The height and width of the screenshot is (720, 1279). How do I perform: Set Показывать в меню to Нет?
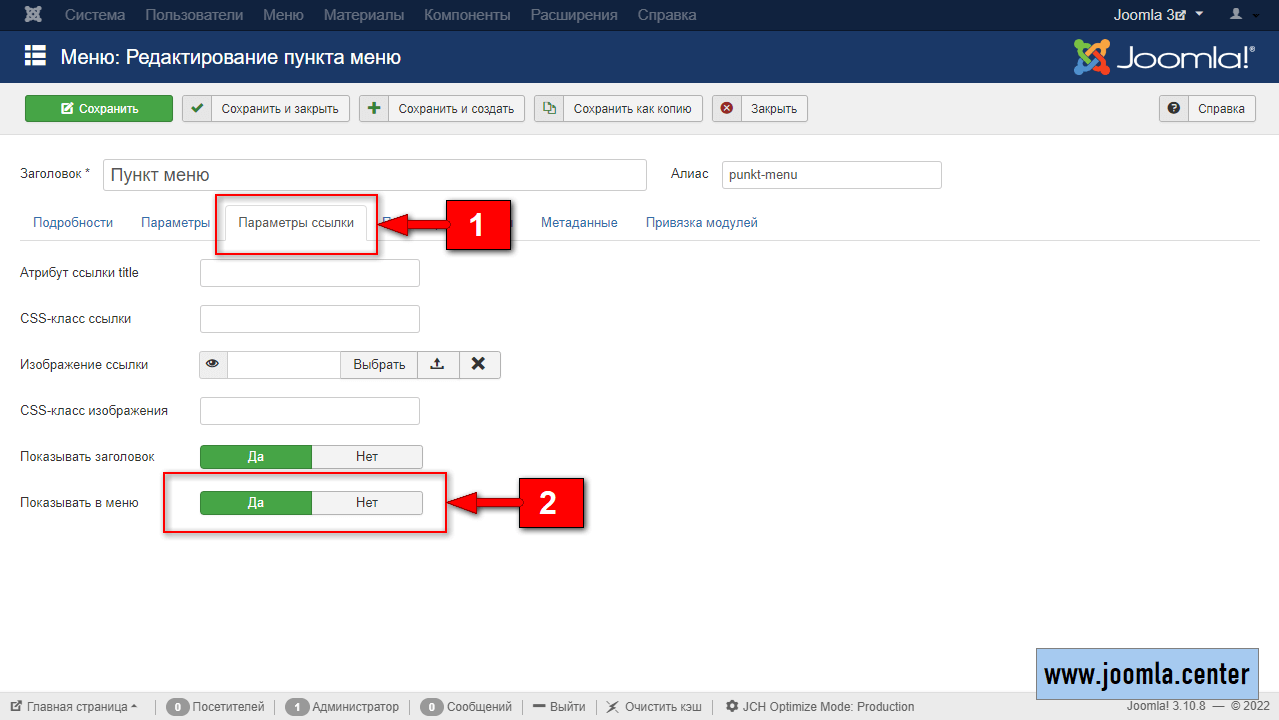point(367,503)
